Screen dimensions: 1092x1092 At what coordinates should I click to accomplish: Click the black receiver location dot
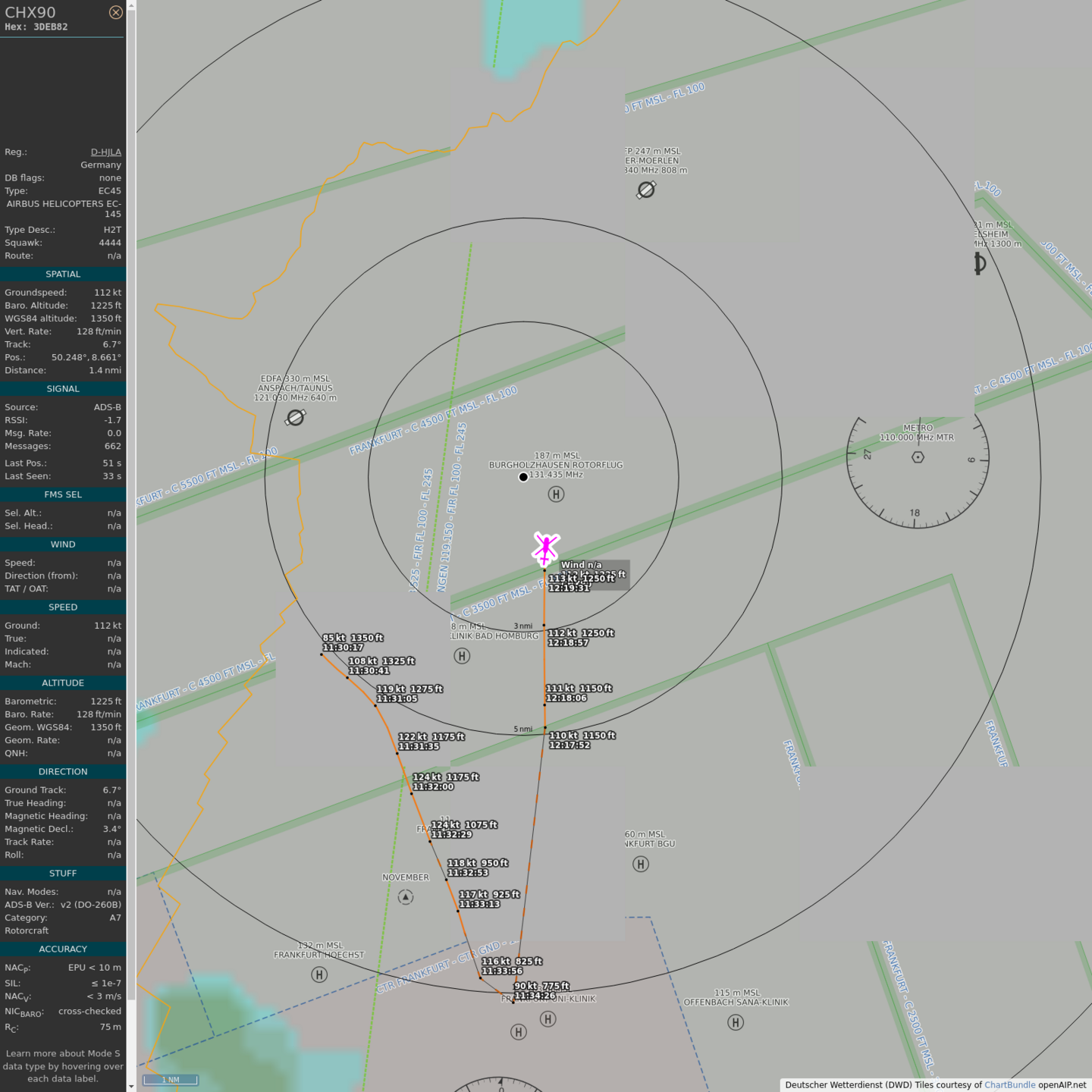pos(523,477)
